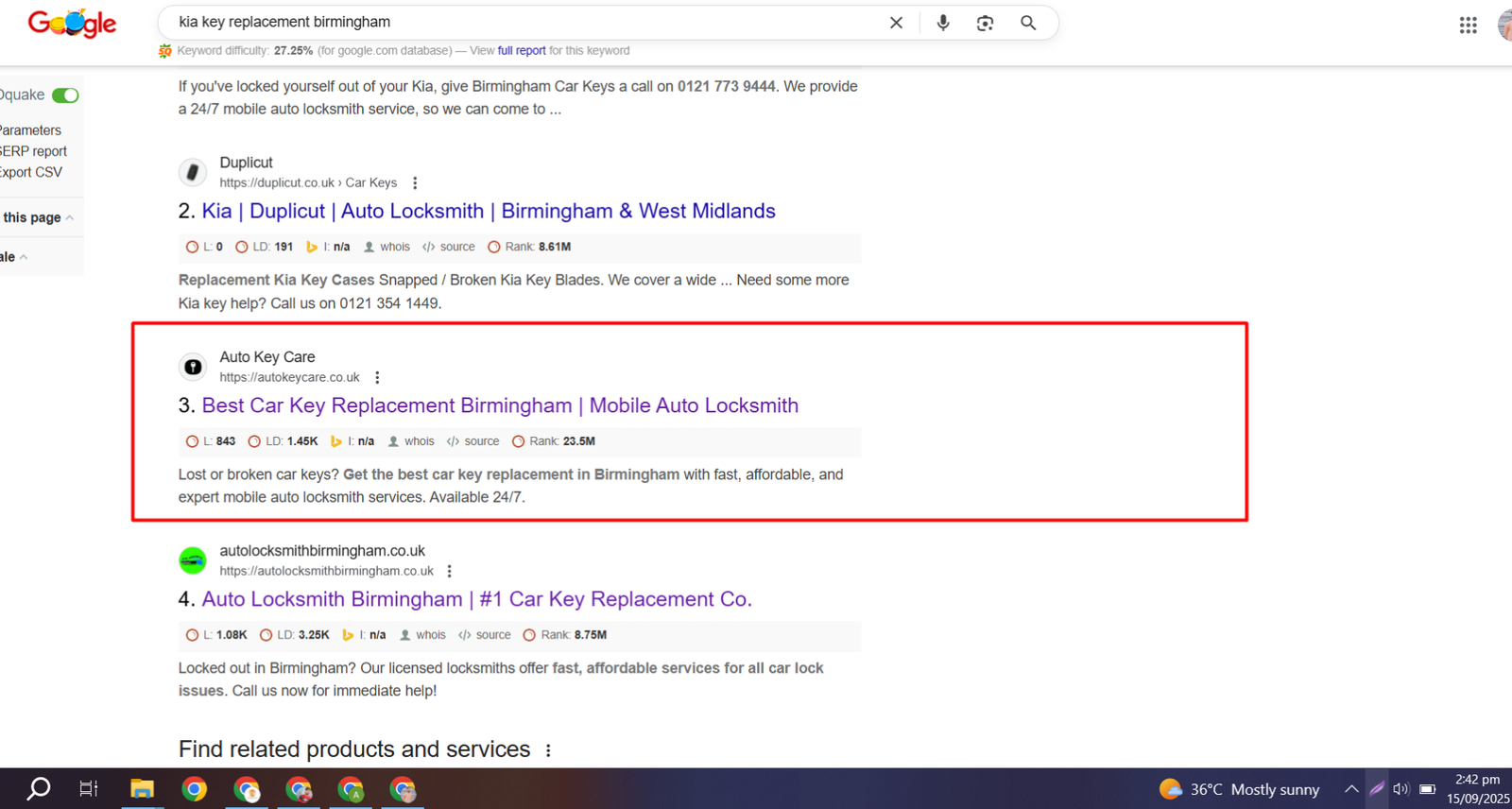Click the Google logo
Screen dimensions: 1512x809
click(72, 23)
